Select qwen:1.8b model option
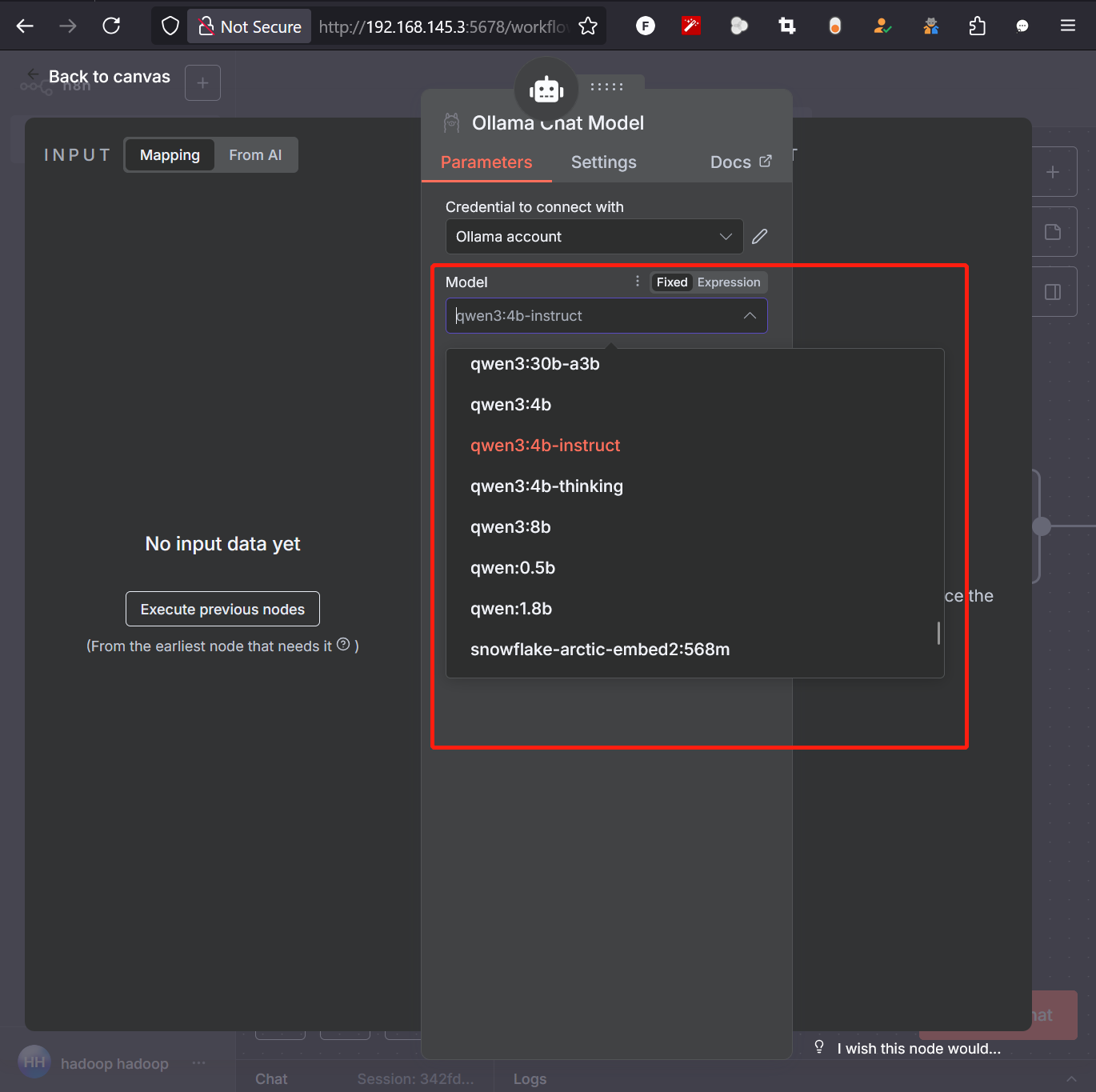Viewport: 1096px width, 1092px height. pyautogui.click(x=694, y=608)
